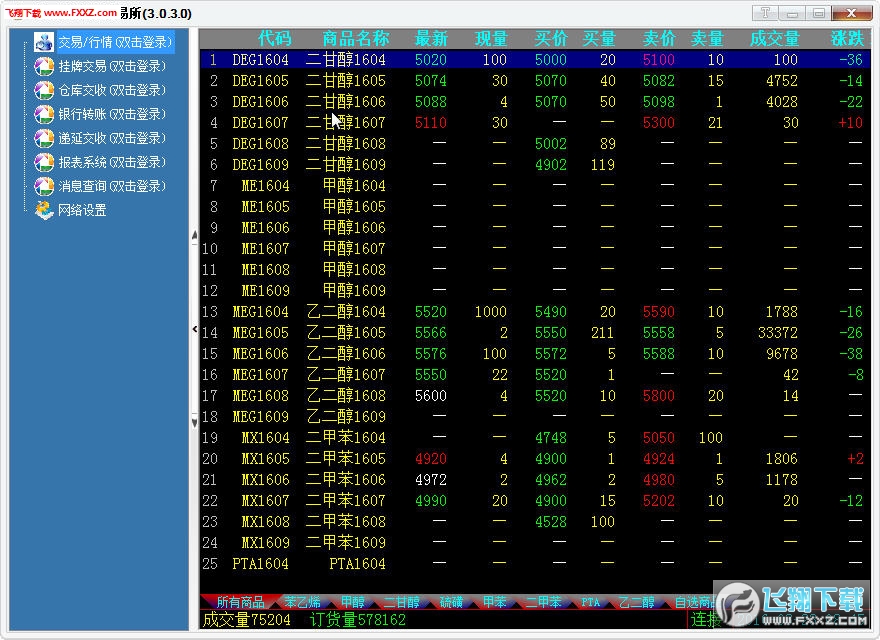The height and width of the screenshot is (640, 880).
Task: Collapse sidebar using the left arrow splitter
Action: click(x=194, y=328)
